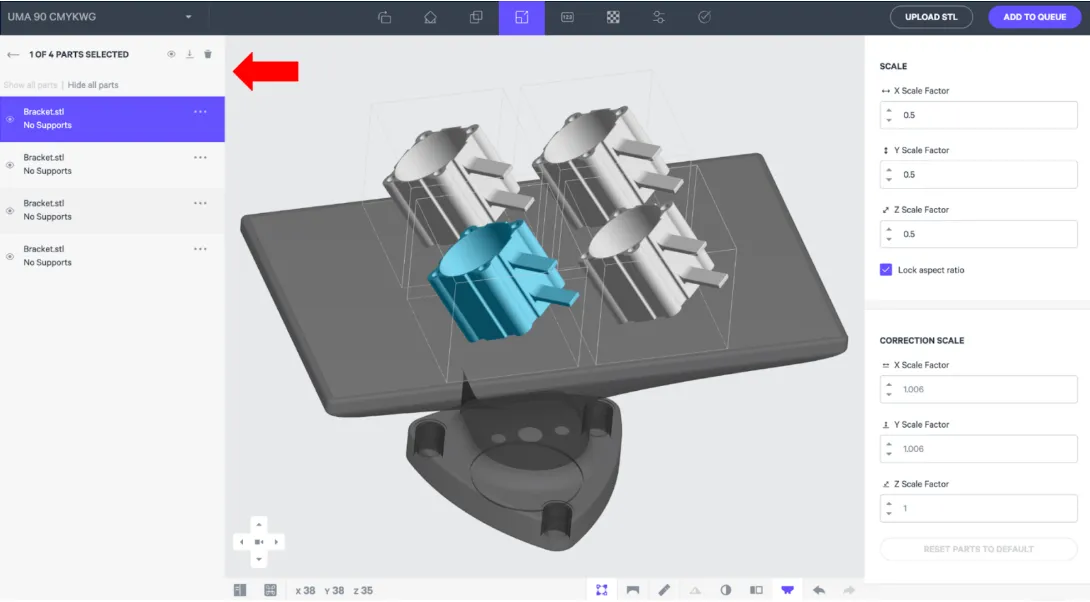Click Hide all parts
Image resolution: width=1090 pixels, height=602 pixels.
[x=93, y=85]
